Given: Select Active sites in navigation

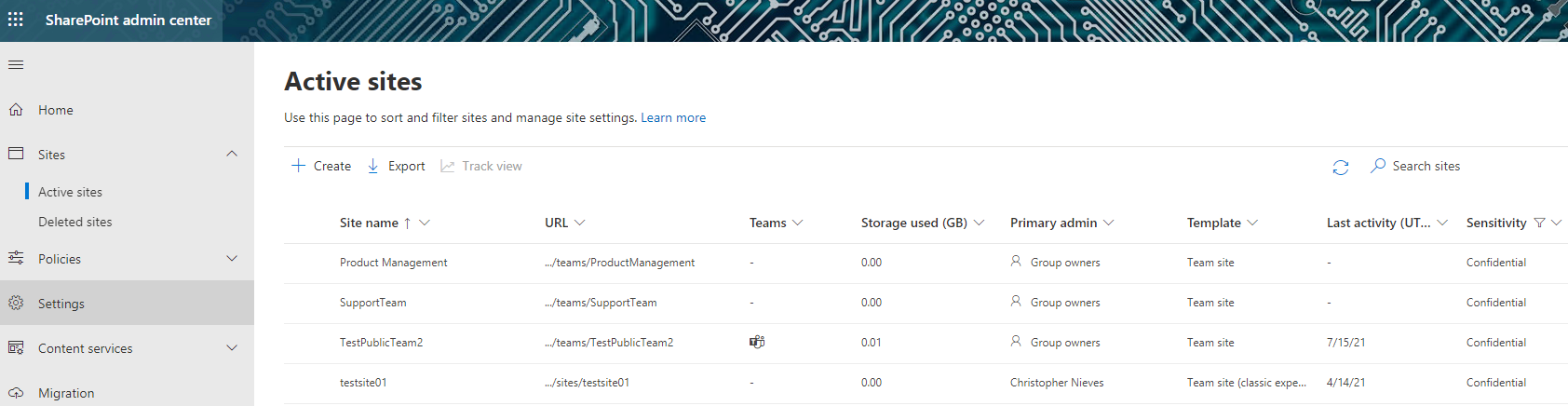Looking at the screenshot, I should point(70,192).
